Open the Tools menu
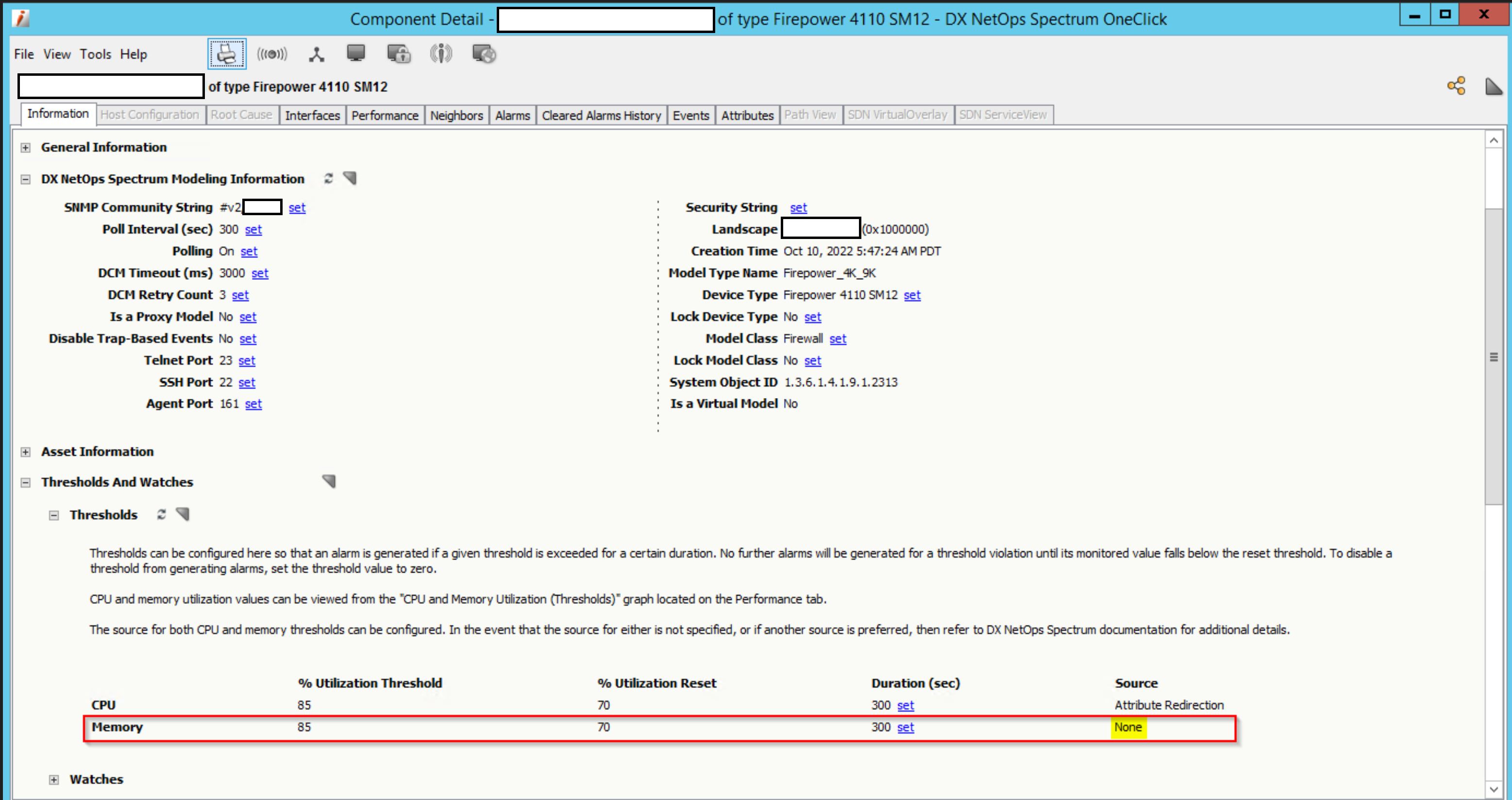Image resolution: width=1512 pixels, height=800 pixels. (96, 54)
